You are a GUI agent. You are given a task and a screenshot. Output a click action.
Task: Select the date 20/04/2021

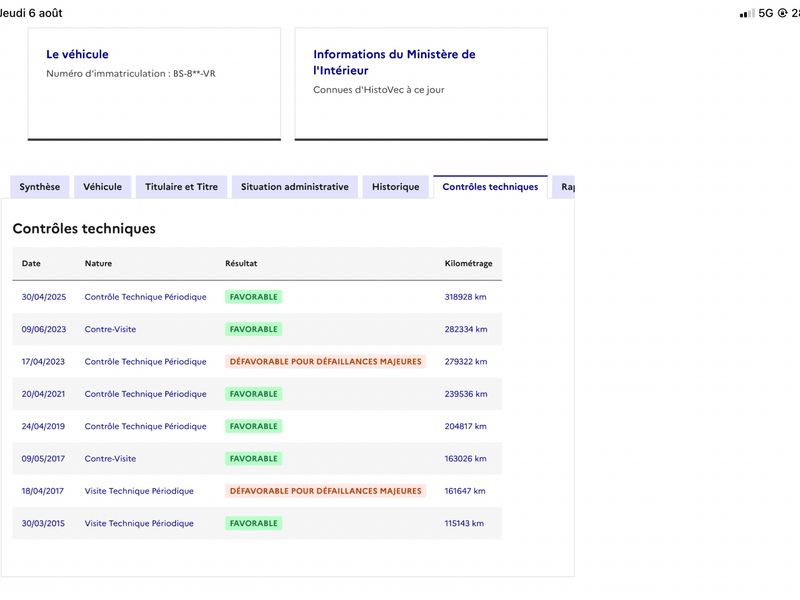pyautogui.click(x=43, y=394)
